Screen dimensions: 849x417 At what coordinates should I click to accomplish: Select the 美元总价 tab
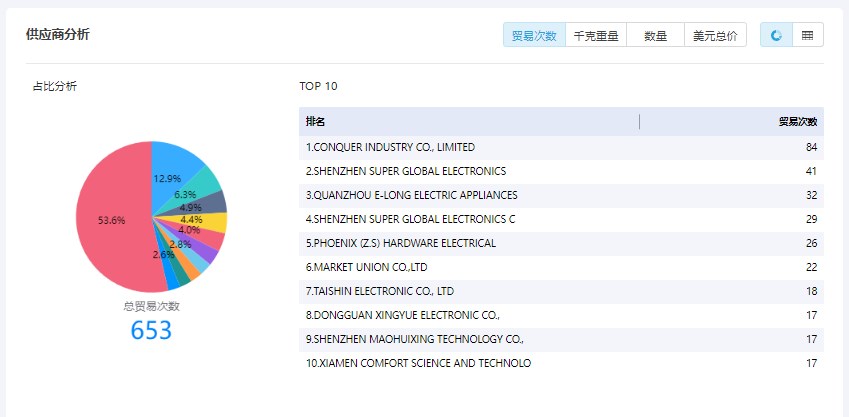pyautogui.click(x=715, y=35)
